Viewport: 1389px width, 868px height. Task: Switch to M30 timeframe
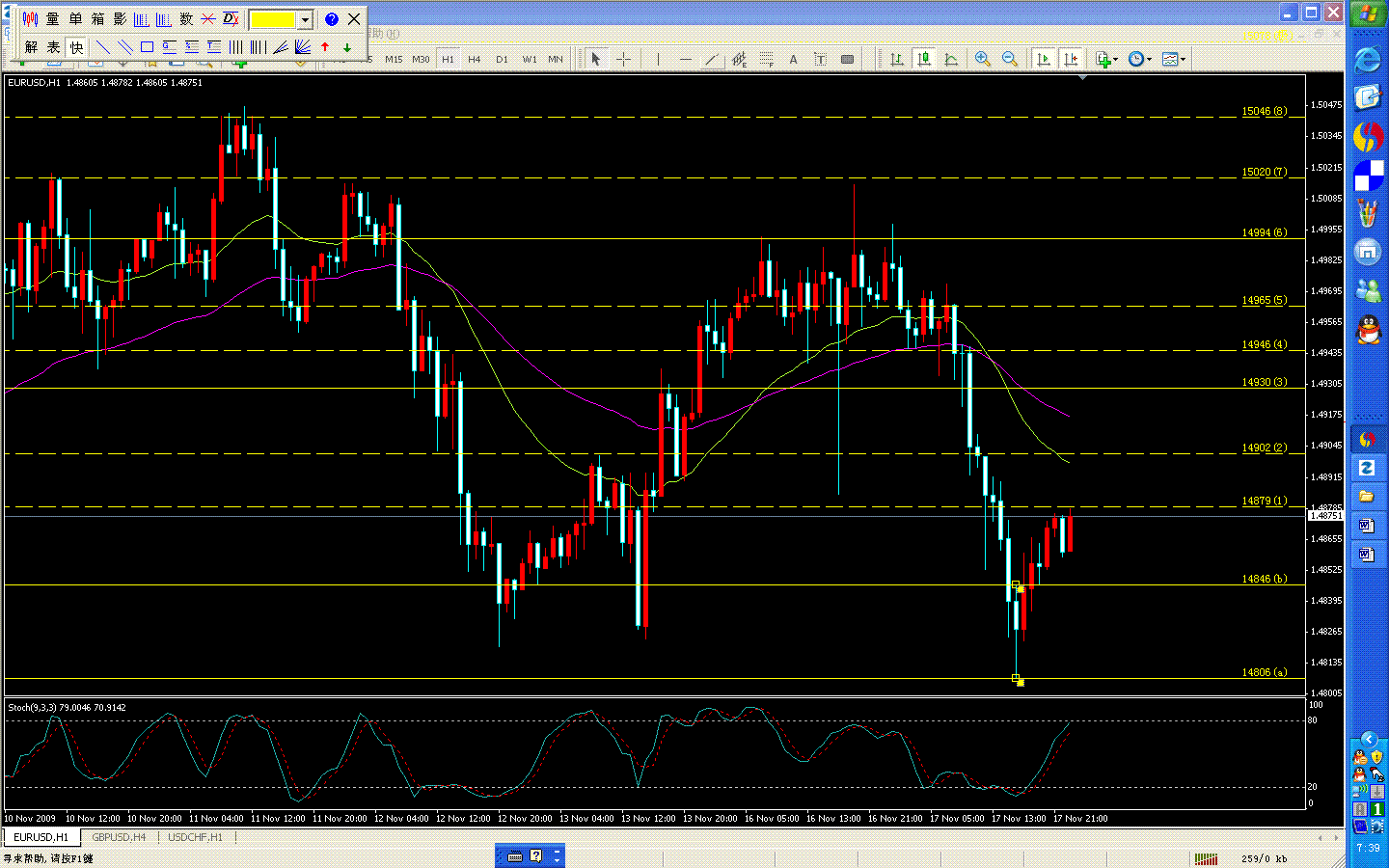(x=421, y=59)
